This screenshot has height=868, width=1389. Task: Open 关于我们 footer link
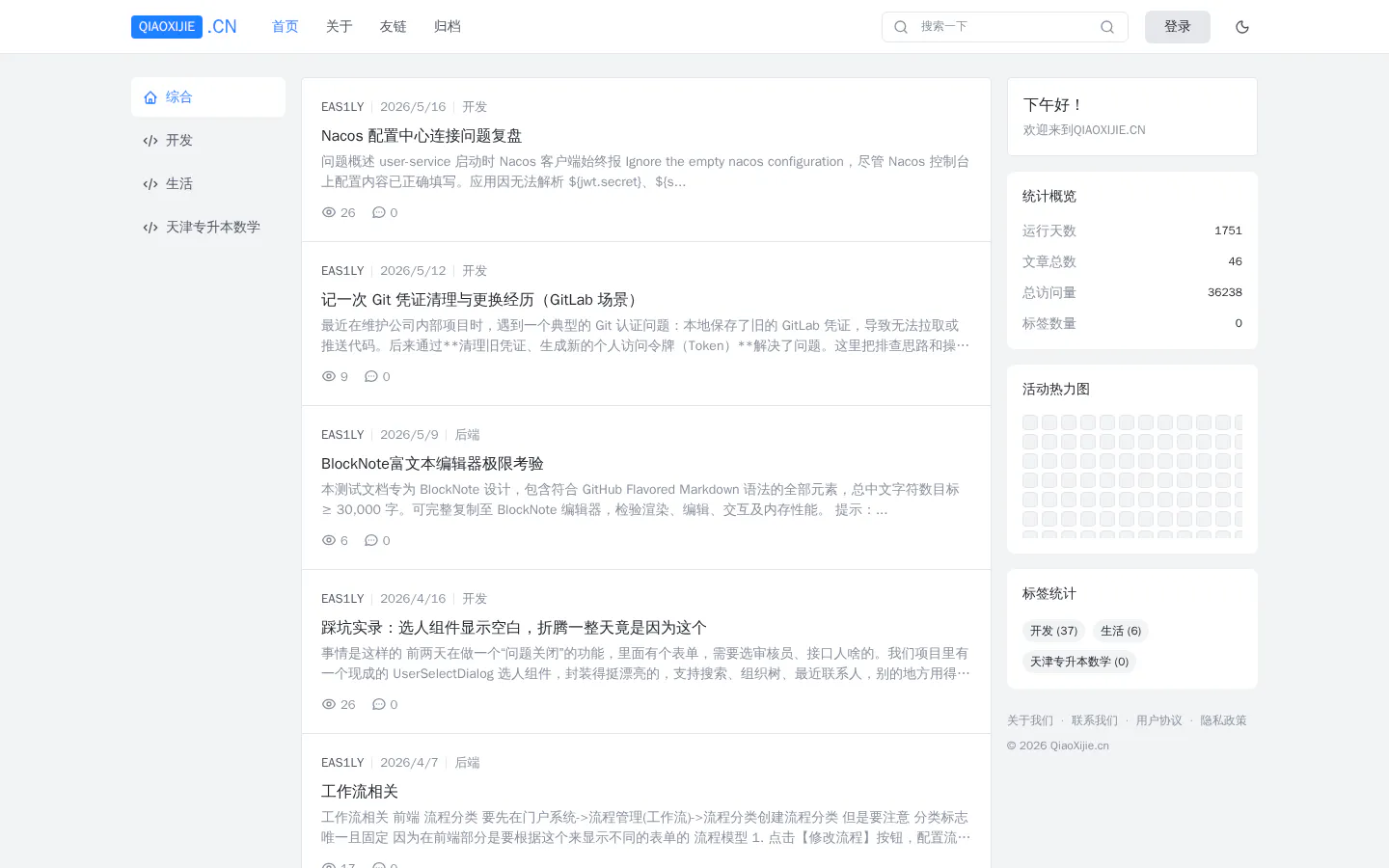click(x=1030, y=720)
